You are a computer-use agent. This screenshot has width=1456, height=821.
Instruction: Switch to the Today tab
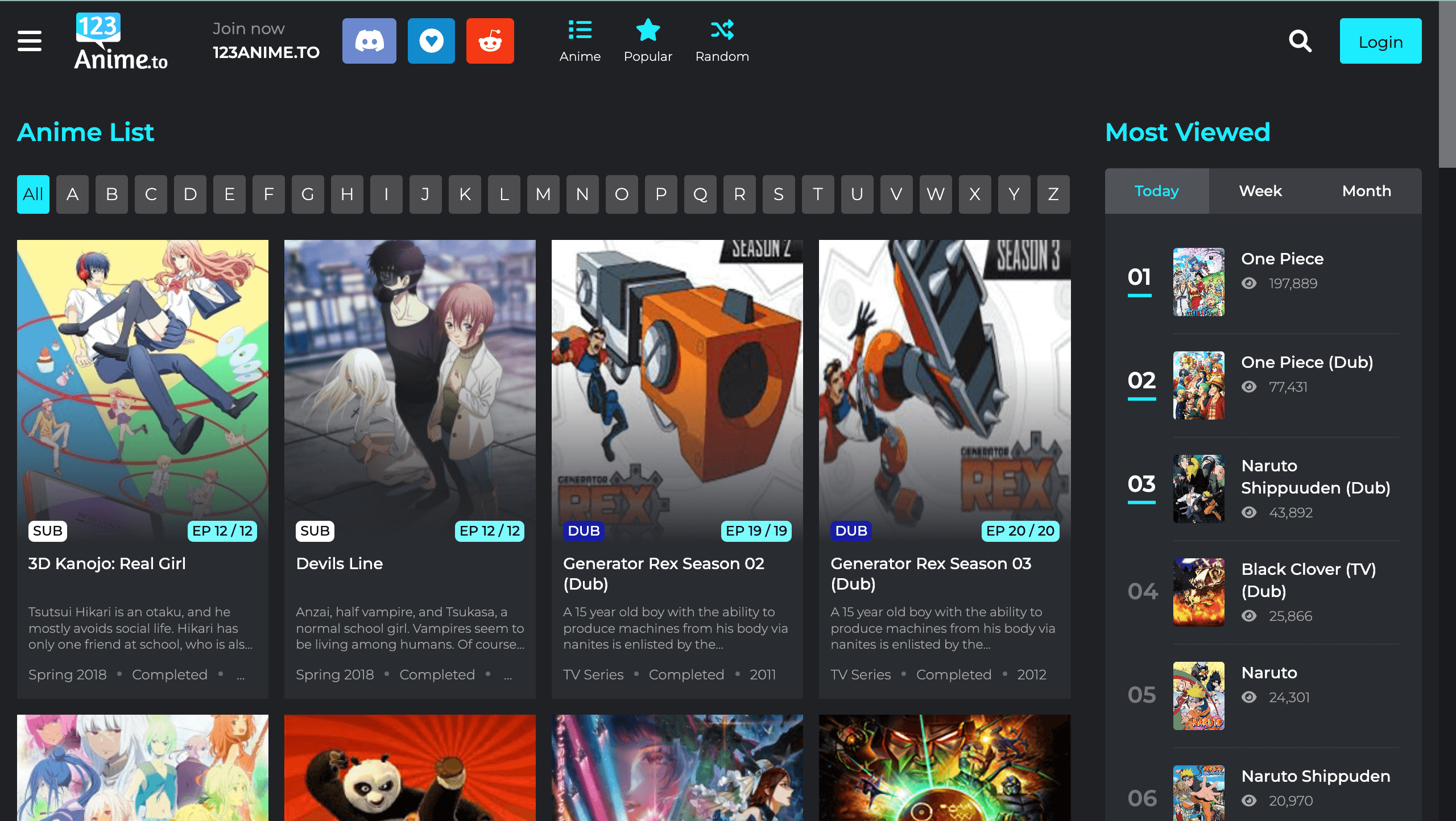coord(1157,191)
